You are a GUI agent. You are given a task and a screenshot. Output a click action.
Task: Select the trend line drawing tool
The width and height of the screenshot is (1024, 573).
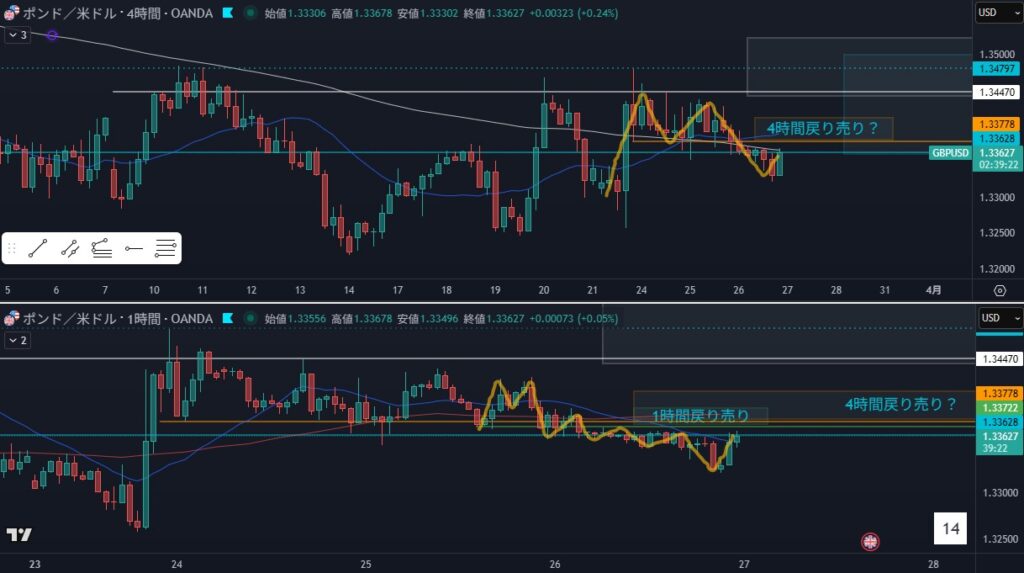point(39,249)
